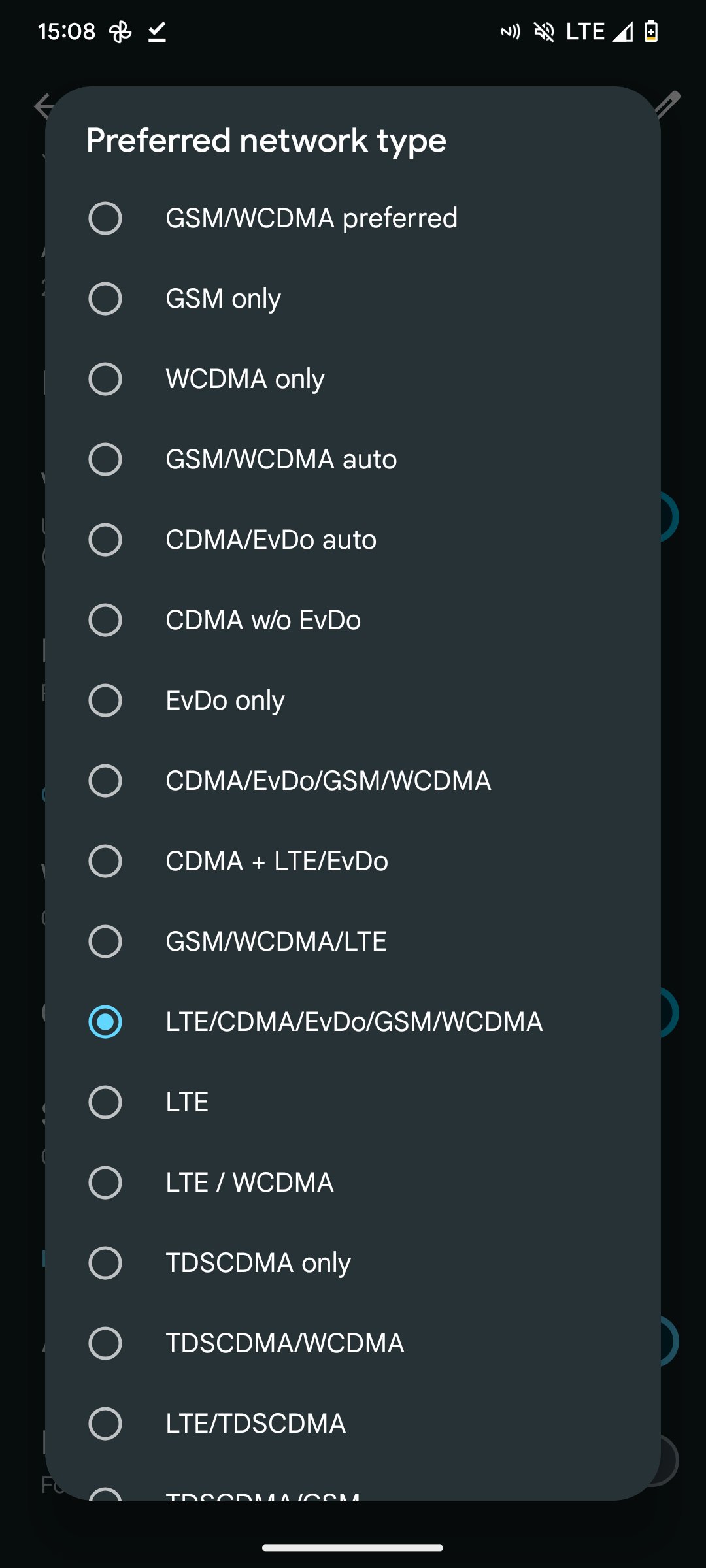Pick CDMA/EvDo/GSM/WCDMA network mode
The image size is (706, 1568).
[x=105, y=781]
